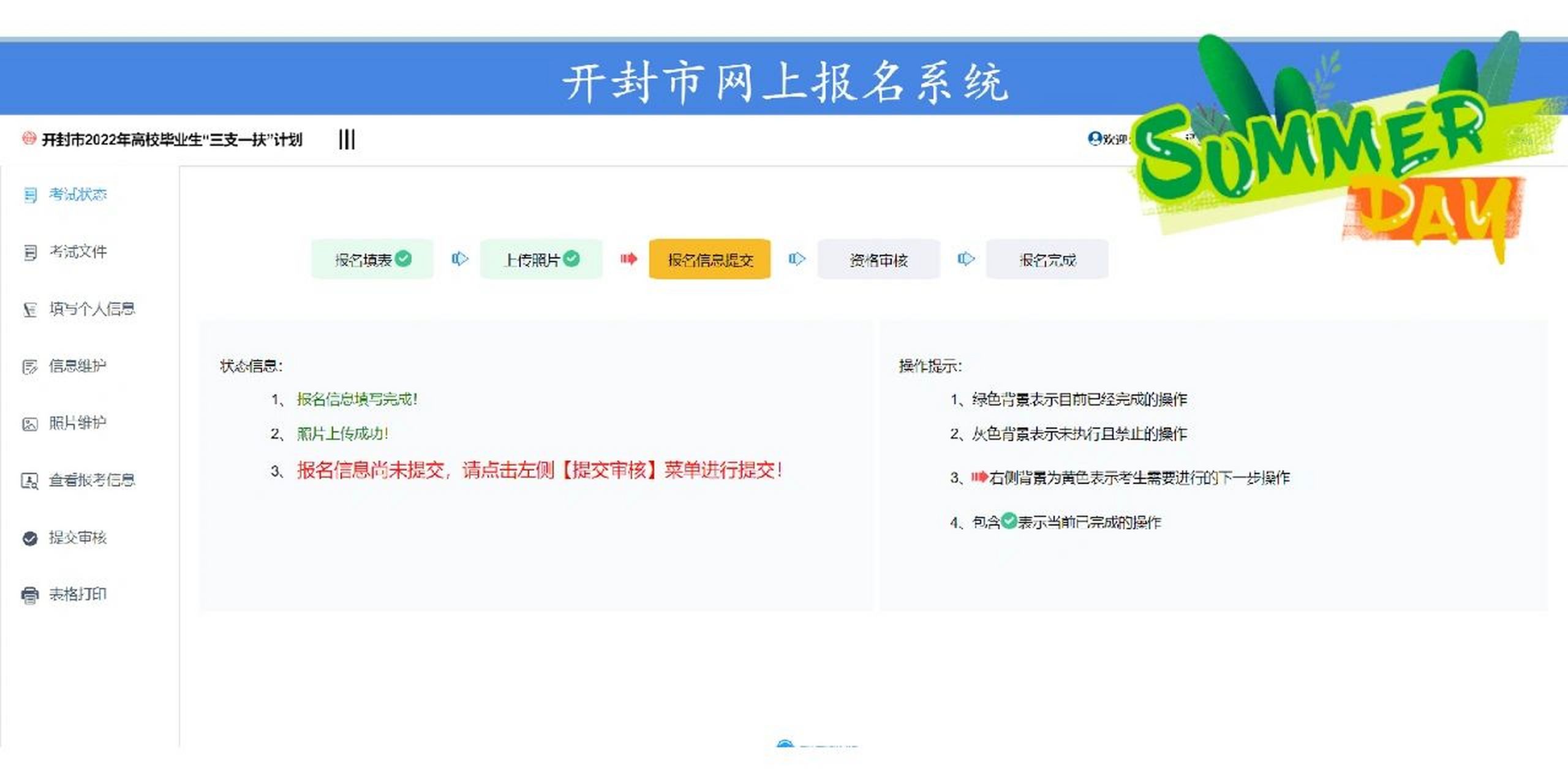Screen dimensions: 1568x784
Task: Click the 状态信息: heading
Action: click(251, 366)
